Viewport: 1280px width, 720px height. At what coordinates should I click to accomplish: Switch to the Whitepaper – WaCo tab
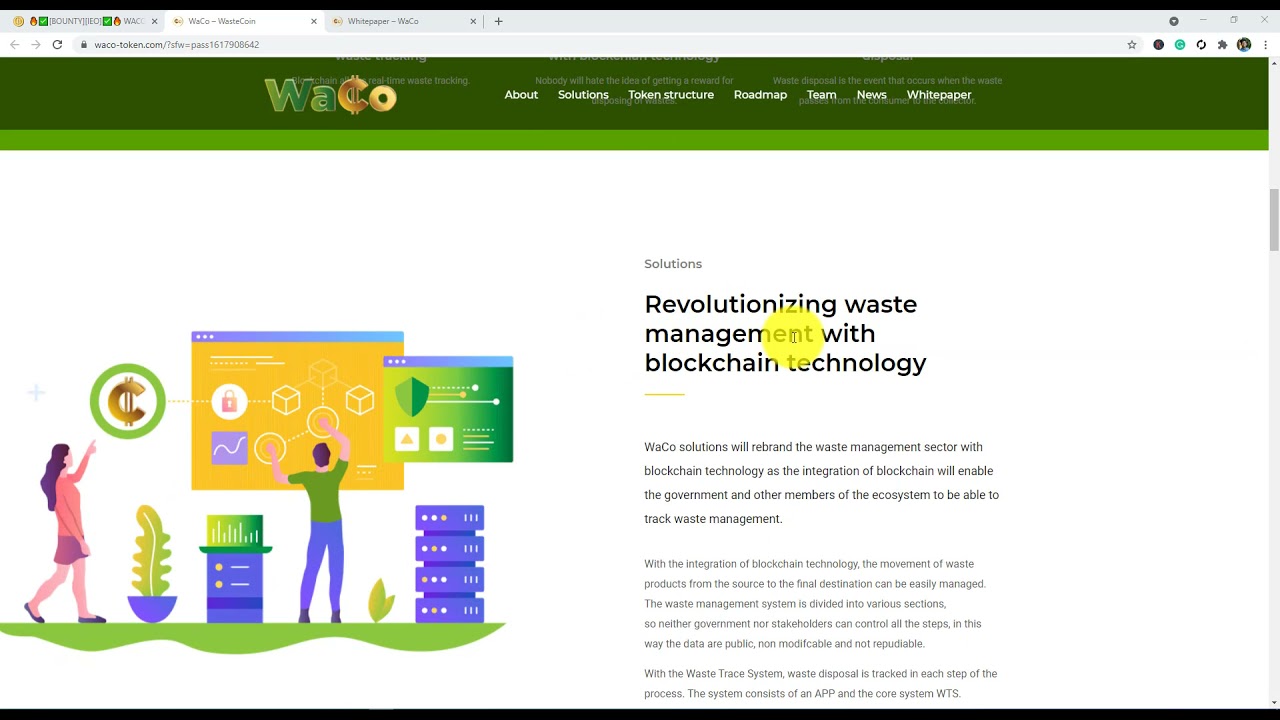click(404, 21)
